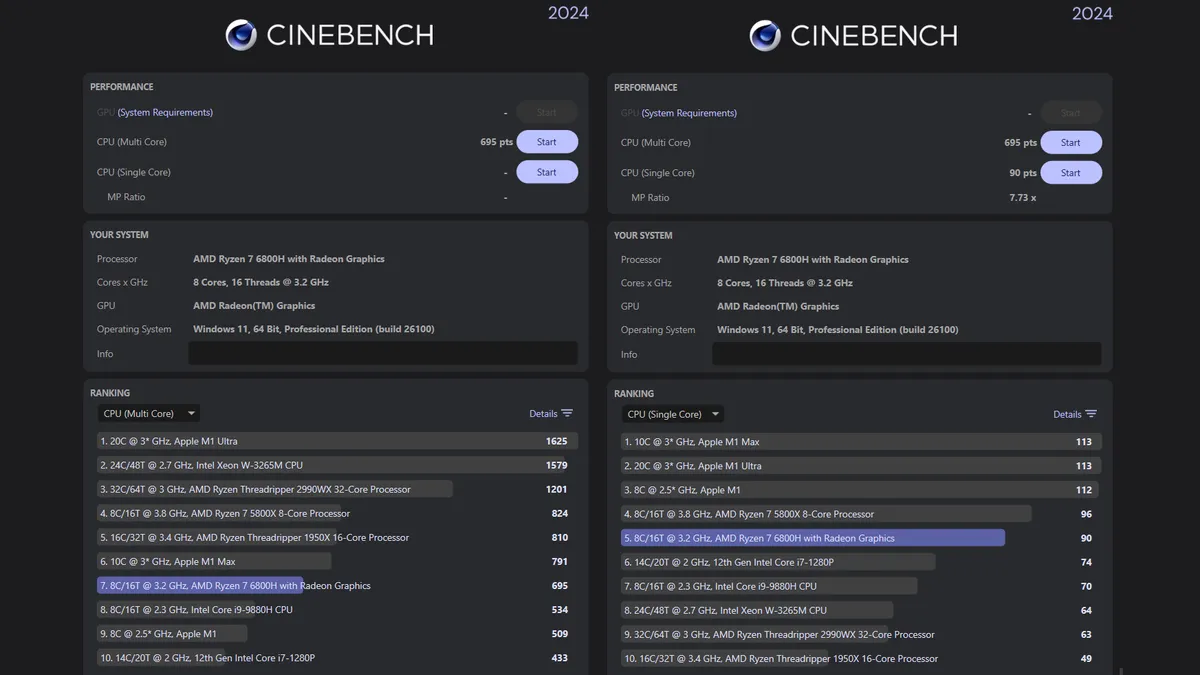Click the Details filter icon in Single Core ranking
Screen dimensions: 1200x675
click(1091, 414)
